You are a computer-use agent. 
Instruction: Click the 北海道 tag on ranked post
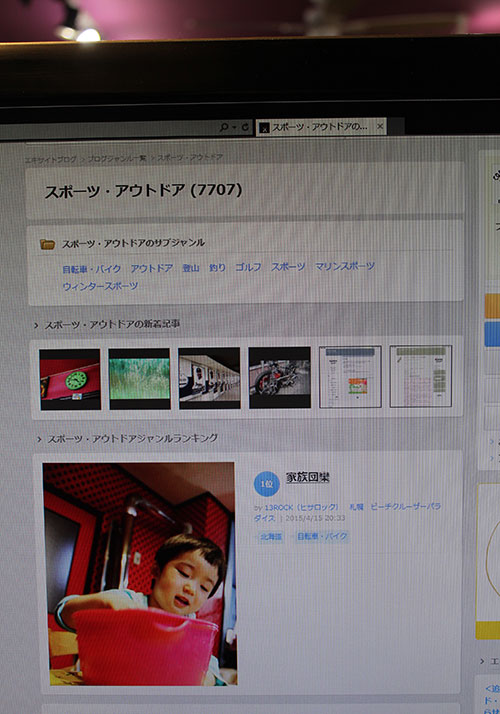pos(270,537)
